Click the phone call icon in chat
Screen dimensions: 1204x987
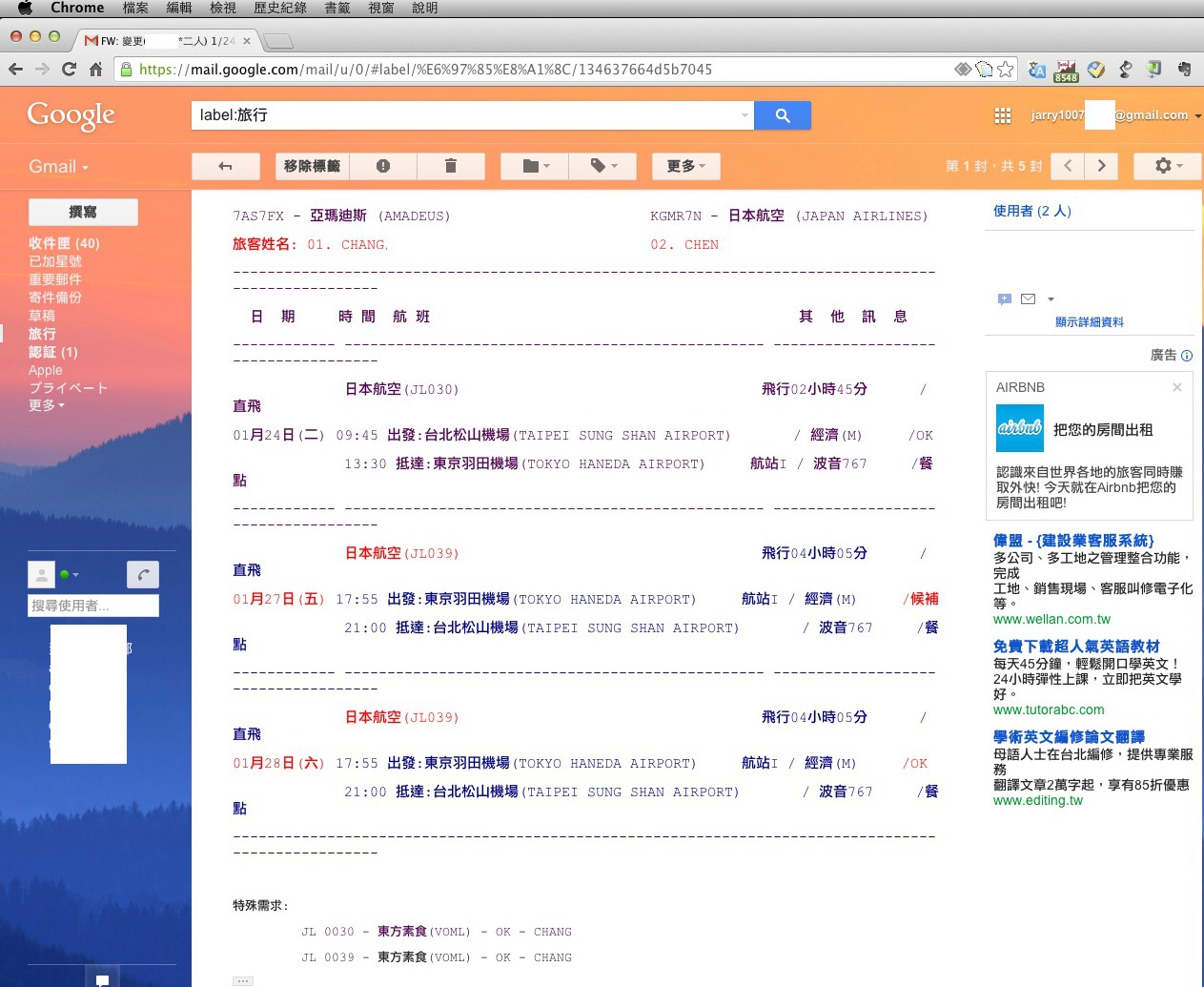(143, 574)
